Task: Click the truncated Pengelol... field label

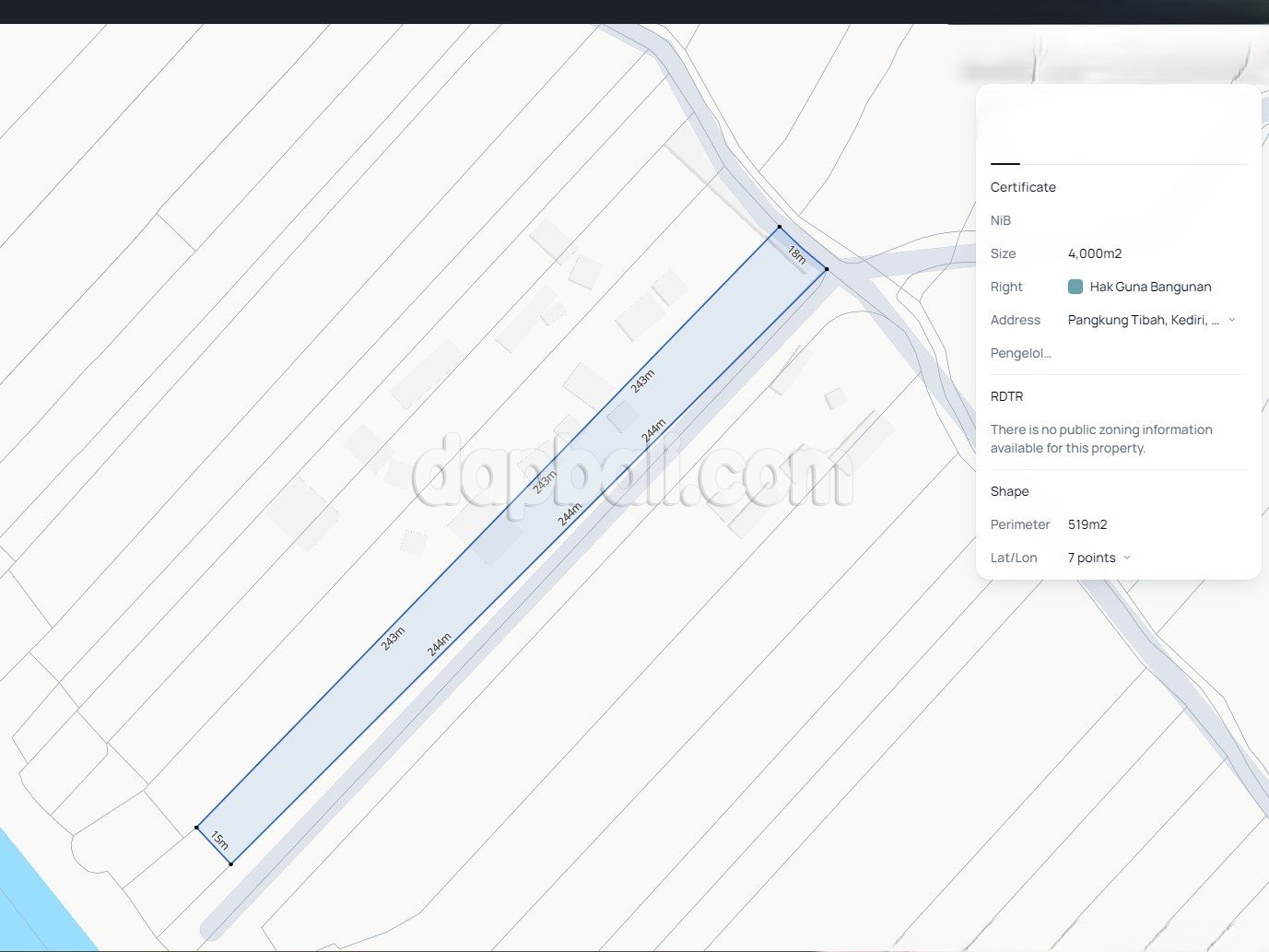Action: 1020,353
